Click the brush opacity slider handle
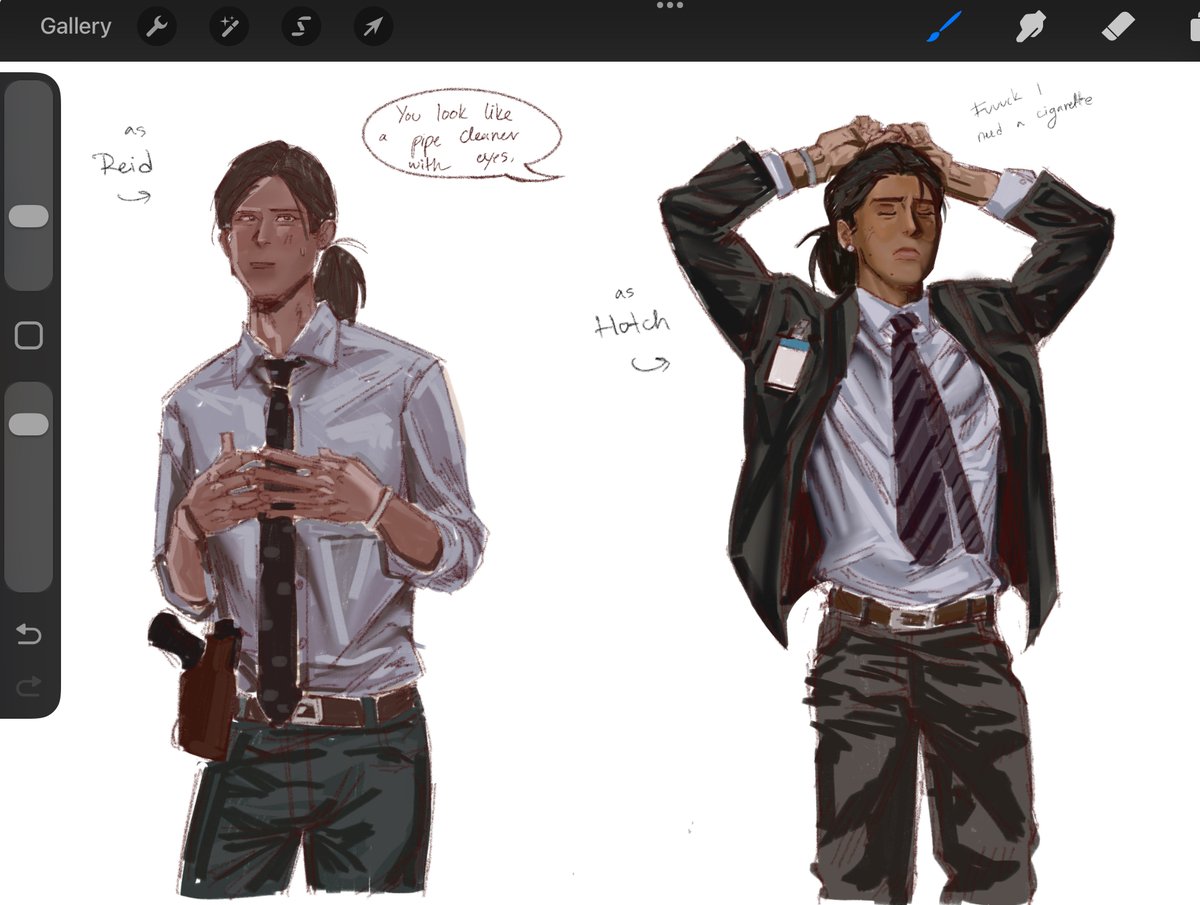Image resolution: width=1200 pixels, height=905 pixels. [29, 425]
